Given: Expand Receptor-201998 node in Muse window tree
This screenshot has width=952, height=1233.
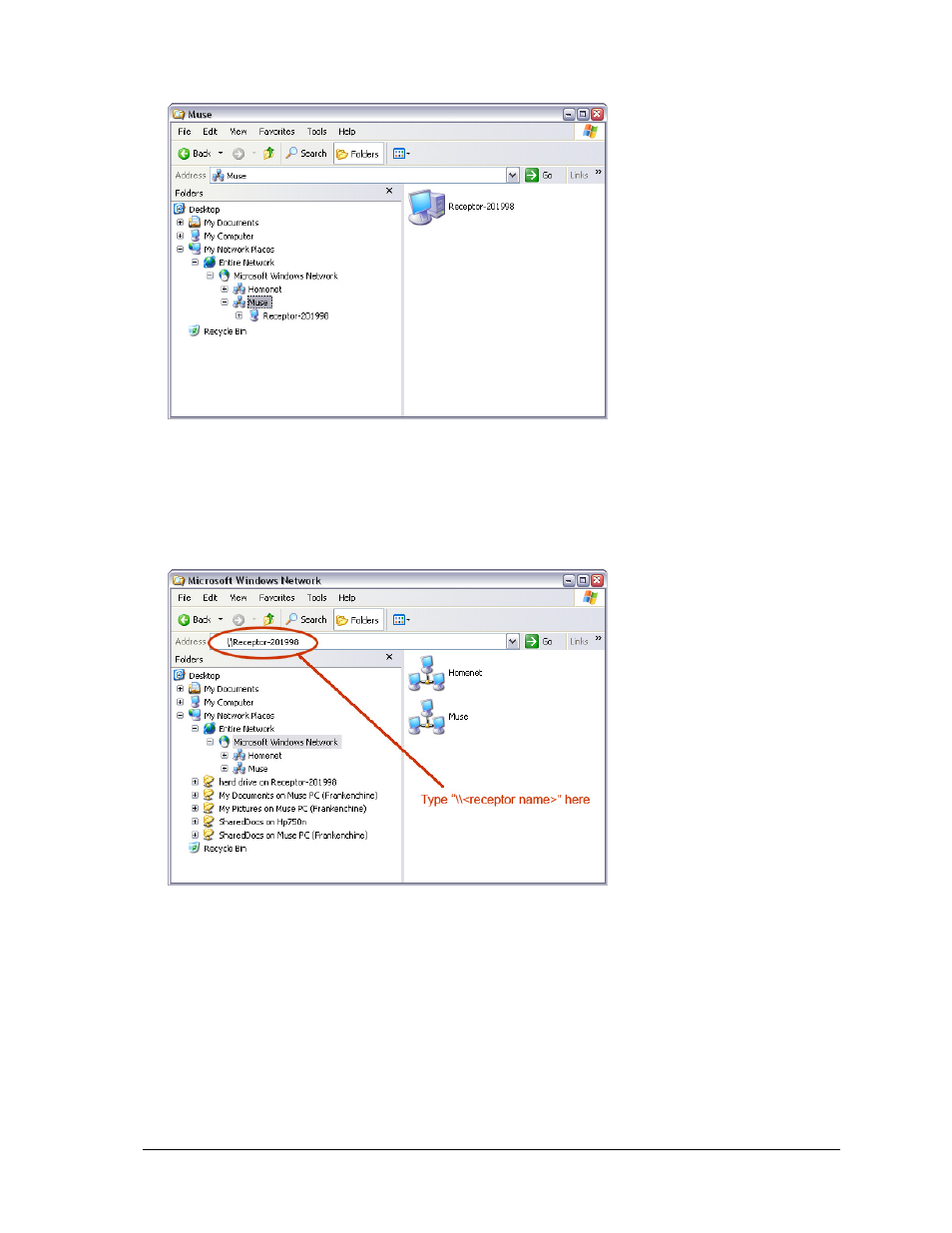Looking at the screenshot, I should [x=239, y=315].
